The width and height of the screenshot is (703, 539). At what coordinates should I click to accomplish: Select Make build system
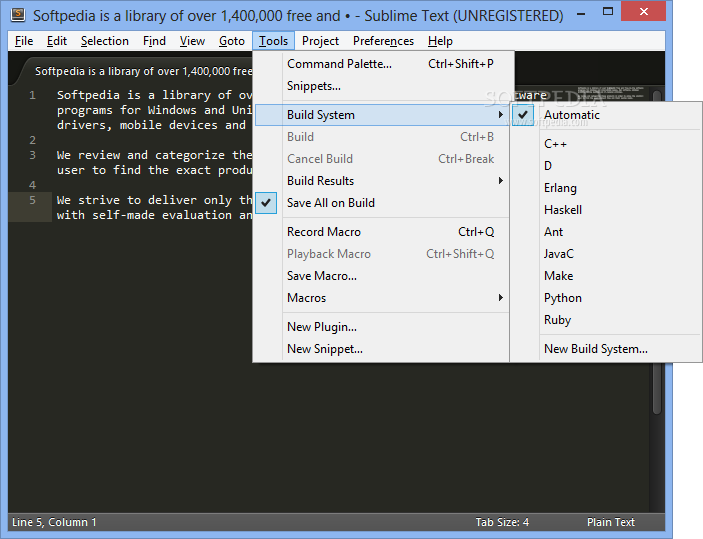(x=606, y=276)
